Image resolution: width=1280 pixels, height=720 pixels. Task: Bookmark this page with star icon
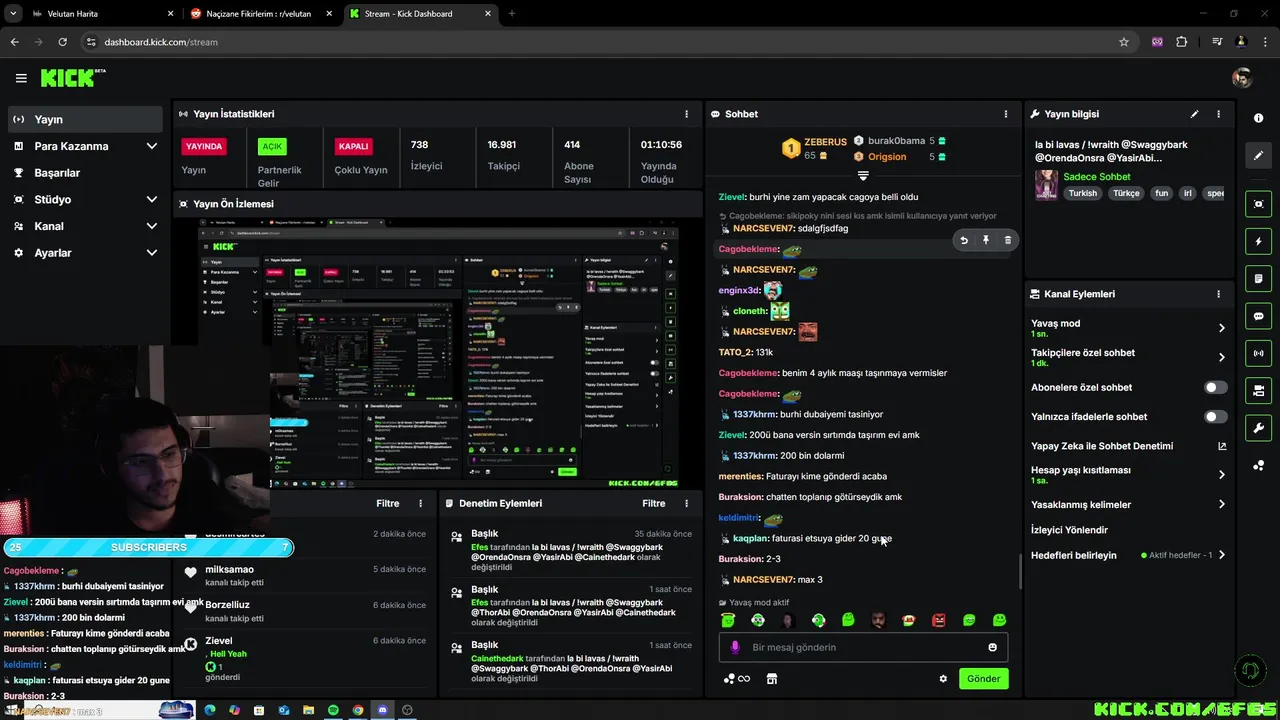[1124, 42]
